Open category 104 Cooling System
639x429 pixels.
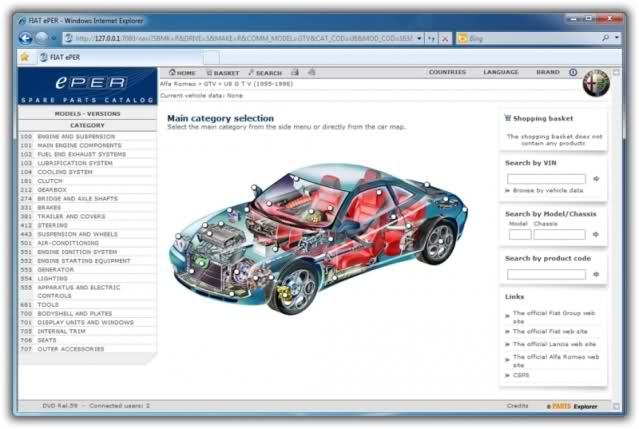87,172
